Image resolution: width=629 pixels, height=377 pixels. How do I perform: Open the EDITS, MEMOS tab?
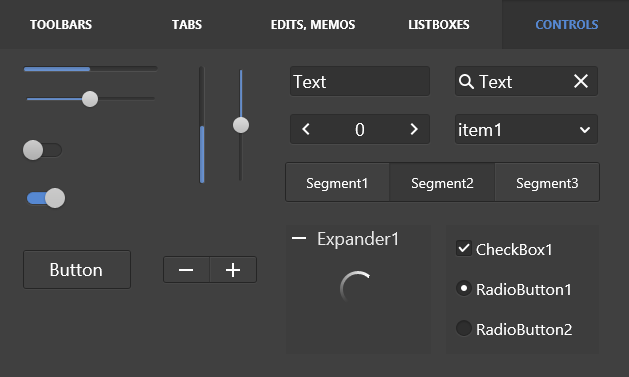313,24
